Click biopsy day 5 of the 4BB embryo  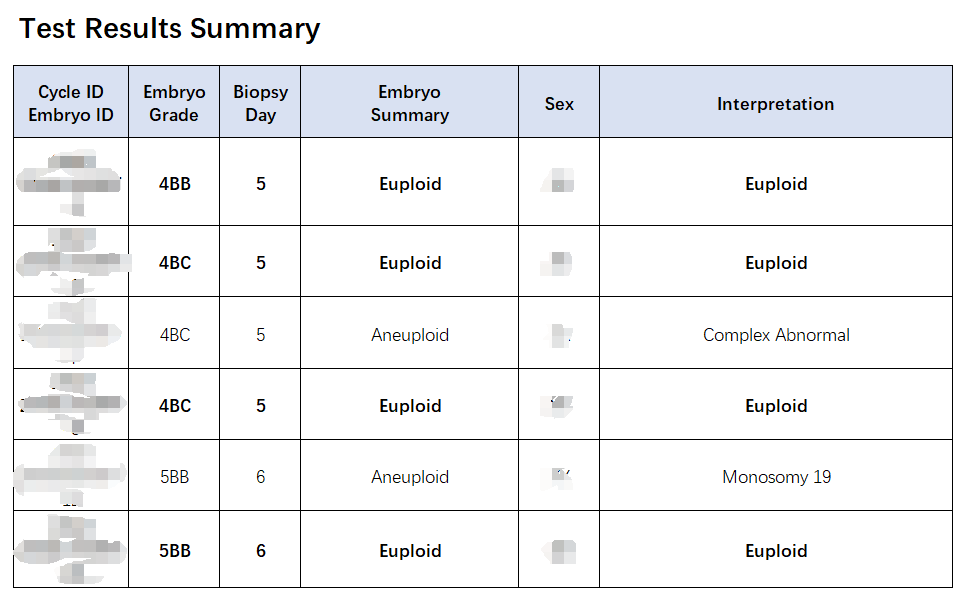coord(260,184)
